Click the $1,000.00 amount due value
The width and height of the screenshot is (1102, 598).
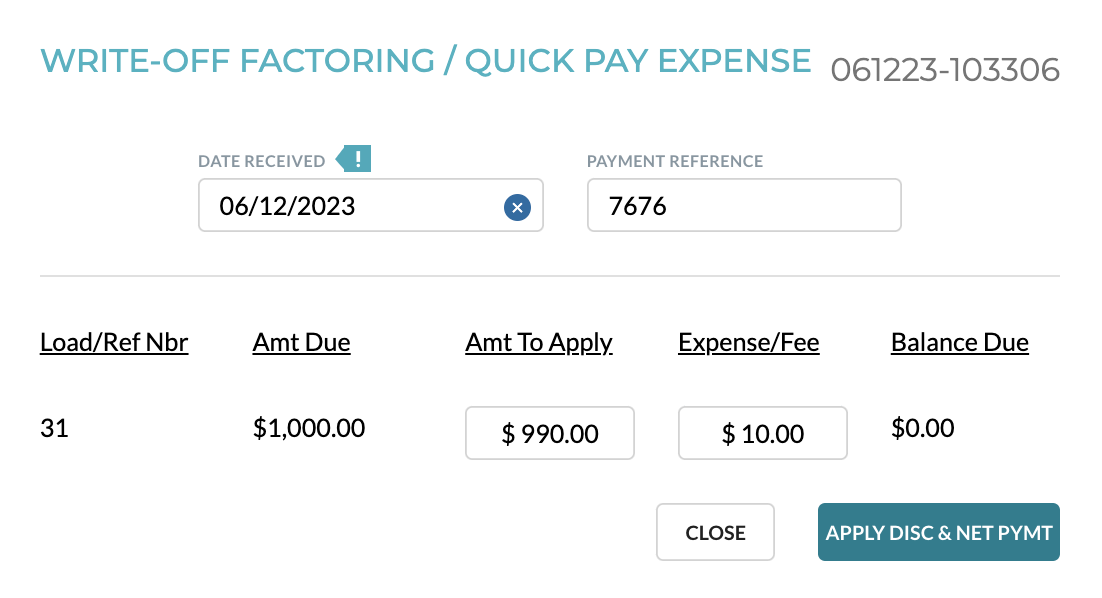309,428
